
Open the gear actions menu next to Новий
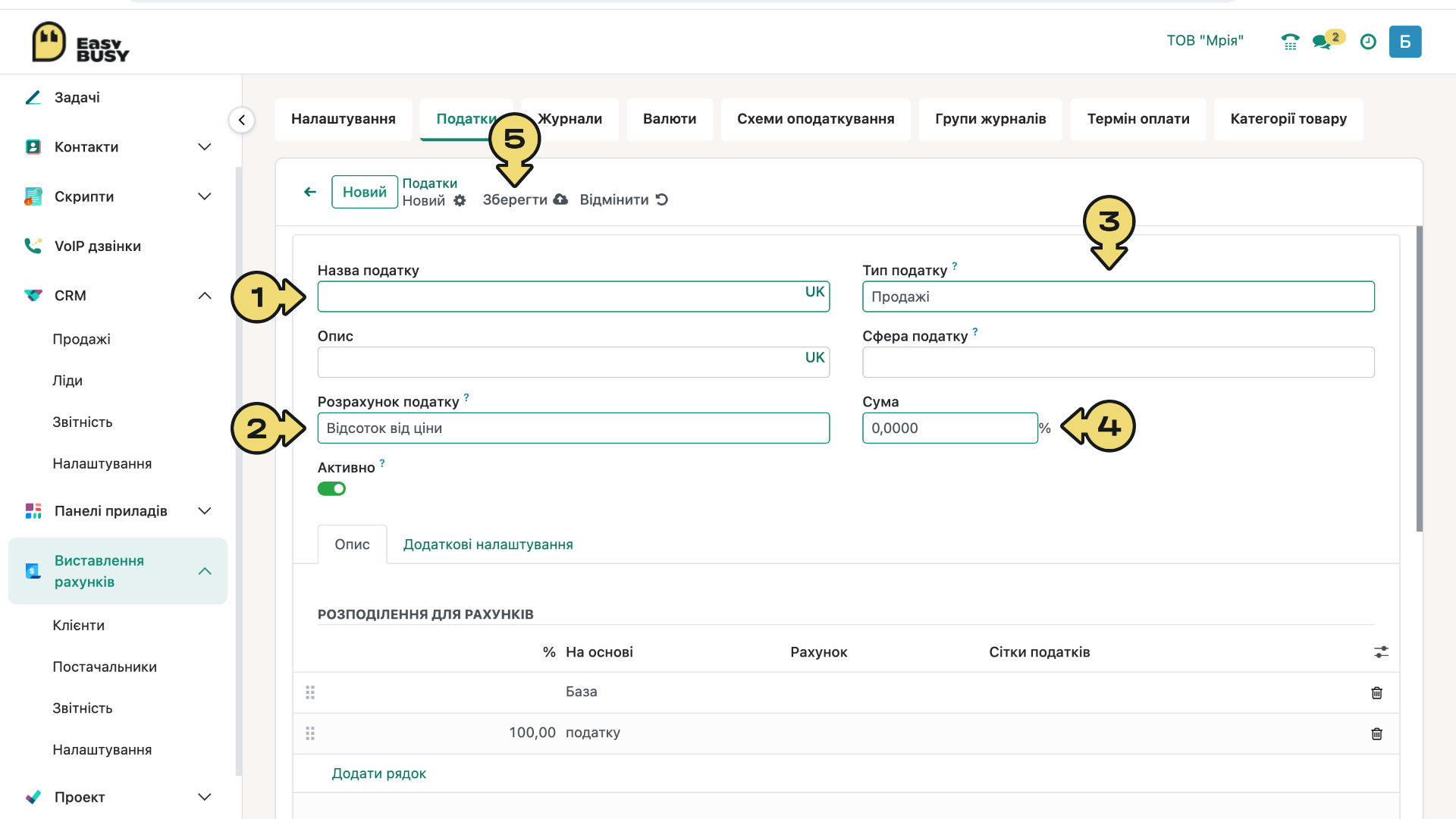coord(460,201)
